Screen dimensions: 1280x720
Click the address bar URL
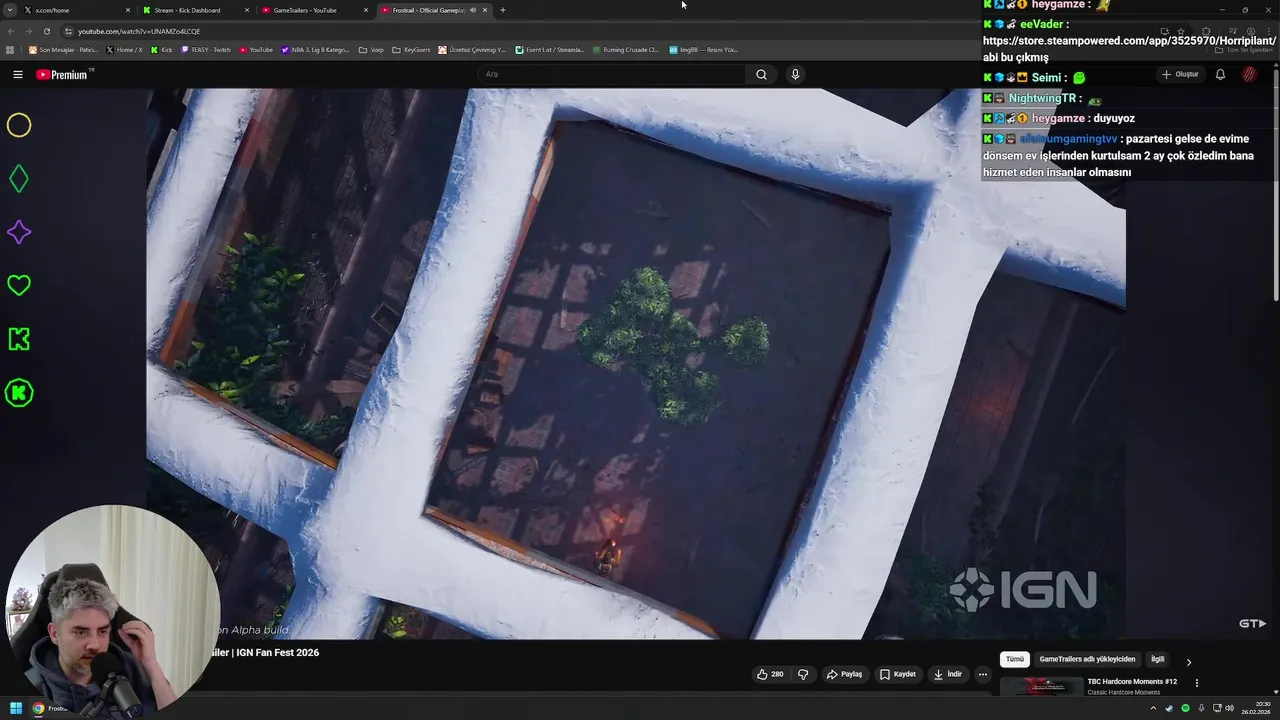139,31
